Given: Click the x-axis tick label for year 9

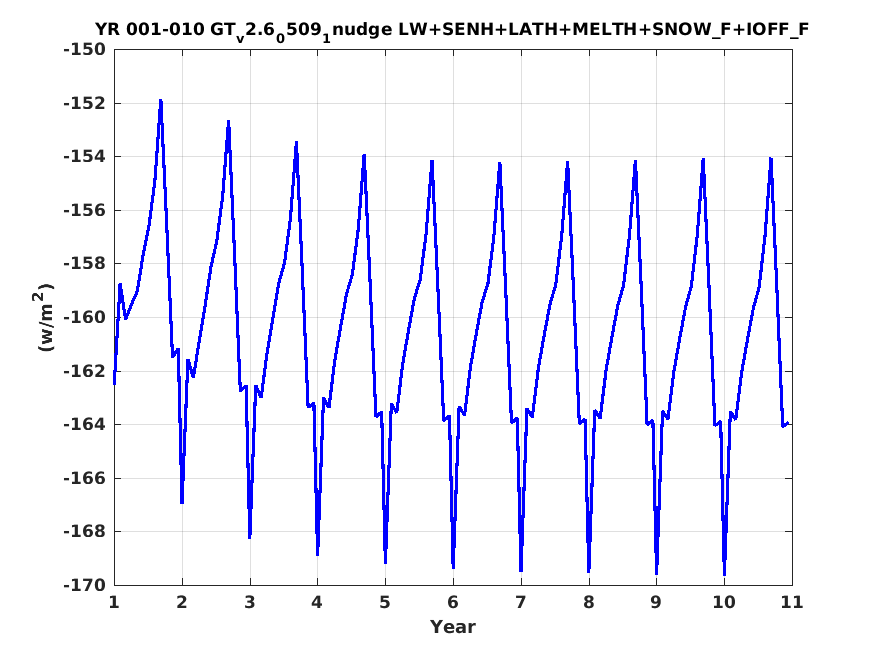Looking at the screenshot, I should tap(657, 602).
